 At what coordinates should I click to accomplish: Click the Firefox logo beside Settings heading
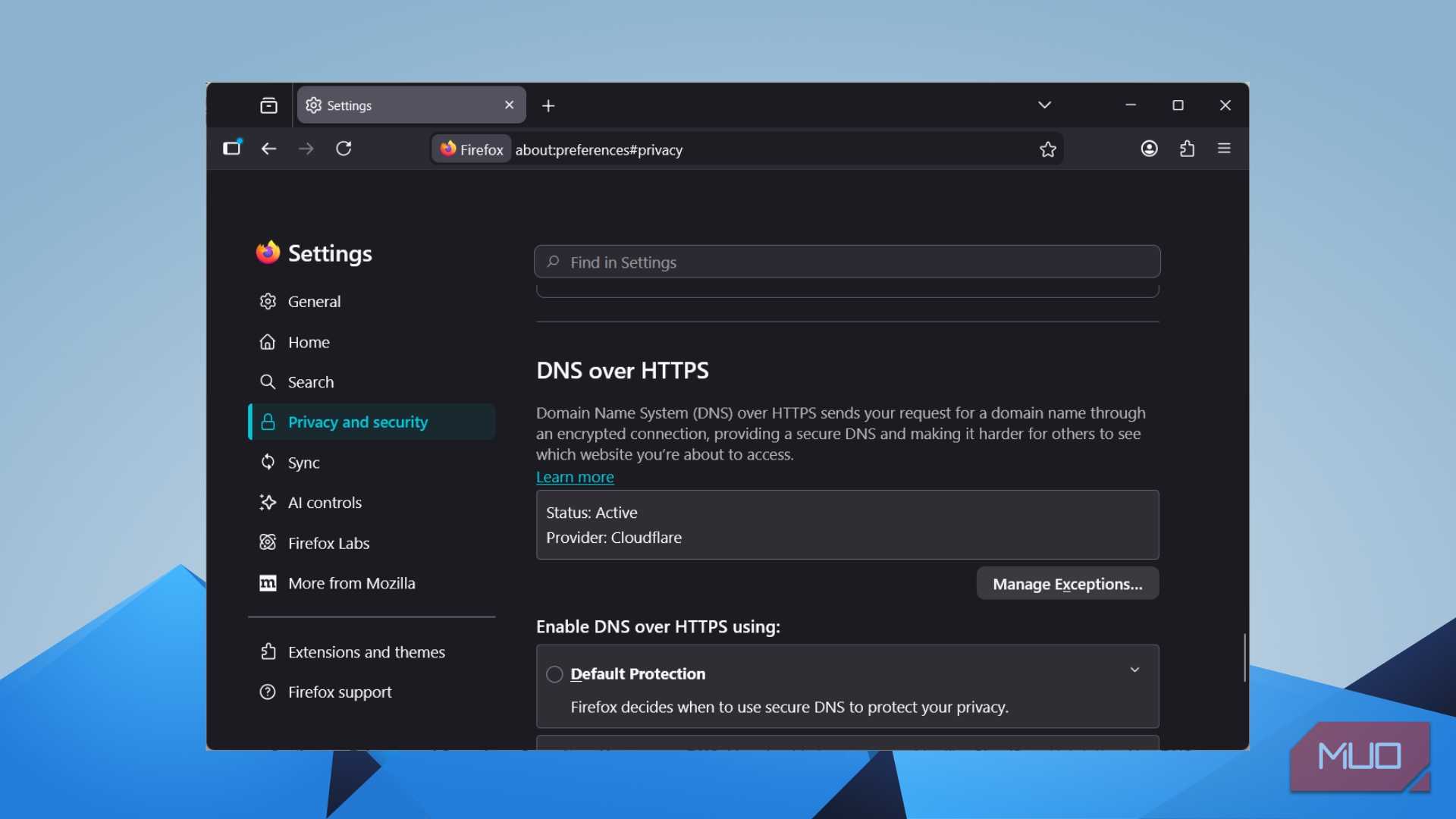coord(268,253)
